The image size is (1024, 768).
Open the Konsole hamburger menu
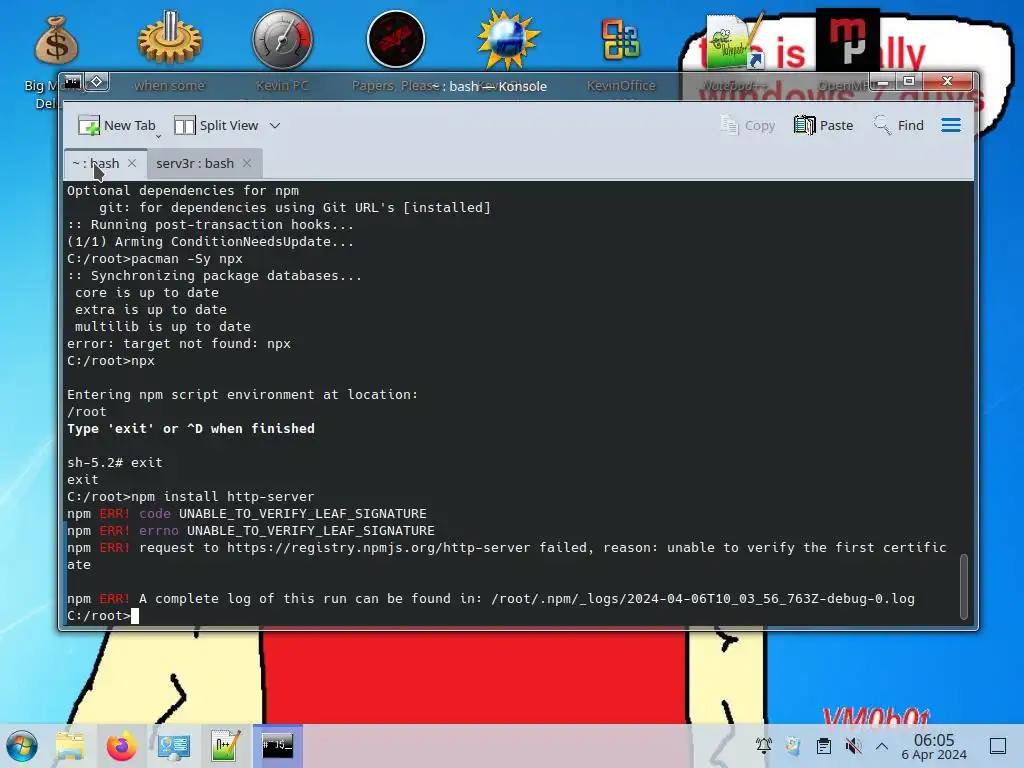click(951, 125)
